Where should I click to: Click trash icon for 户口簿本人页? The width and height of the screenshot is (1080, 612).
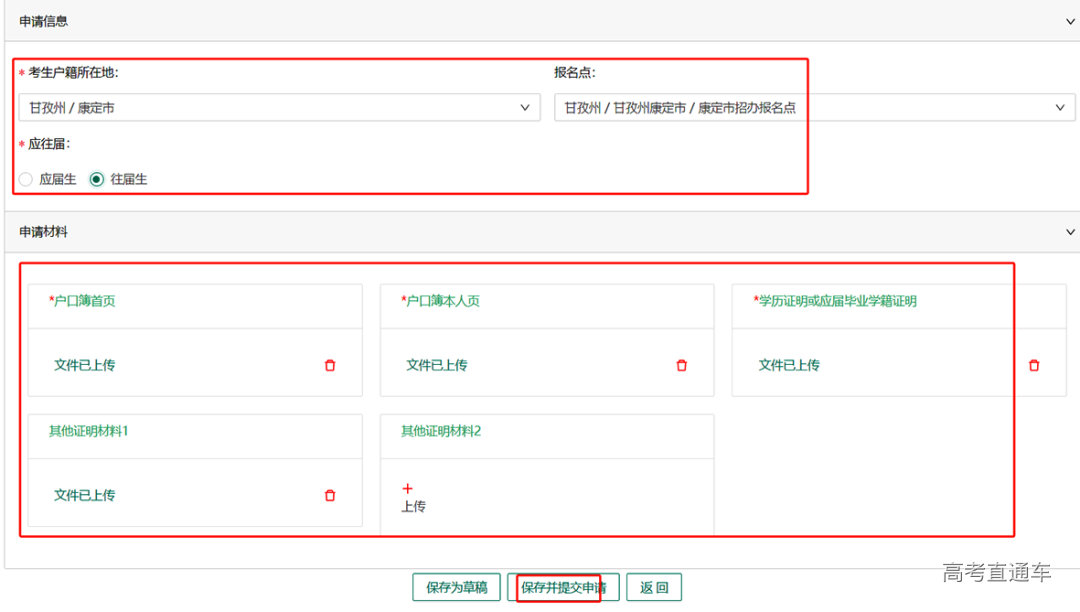coord(682,366)
